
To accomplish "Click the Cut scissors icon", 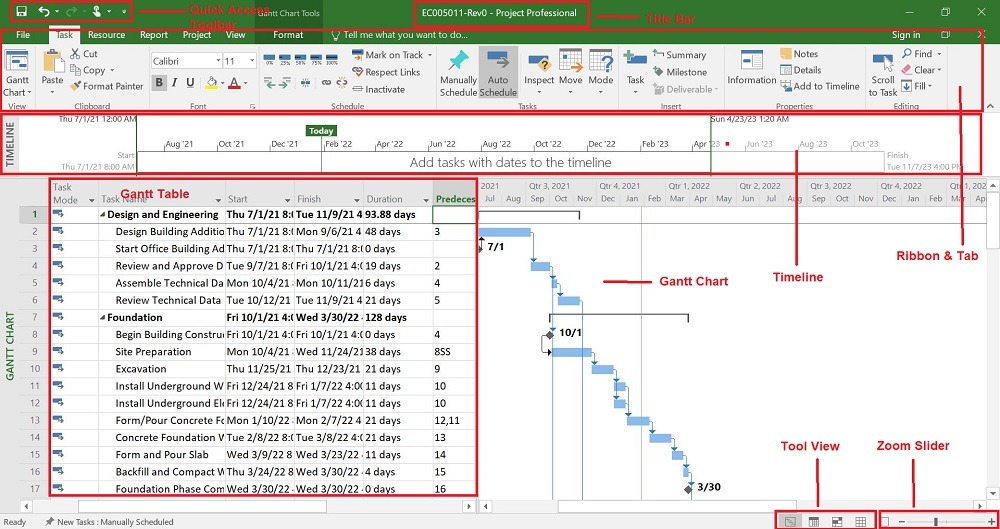I will (x=75, y=54).
